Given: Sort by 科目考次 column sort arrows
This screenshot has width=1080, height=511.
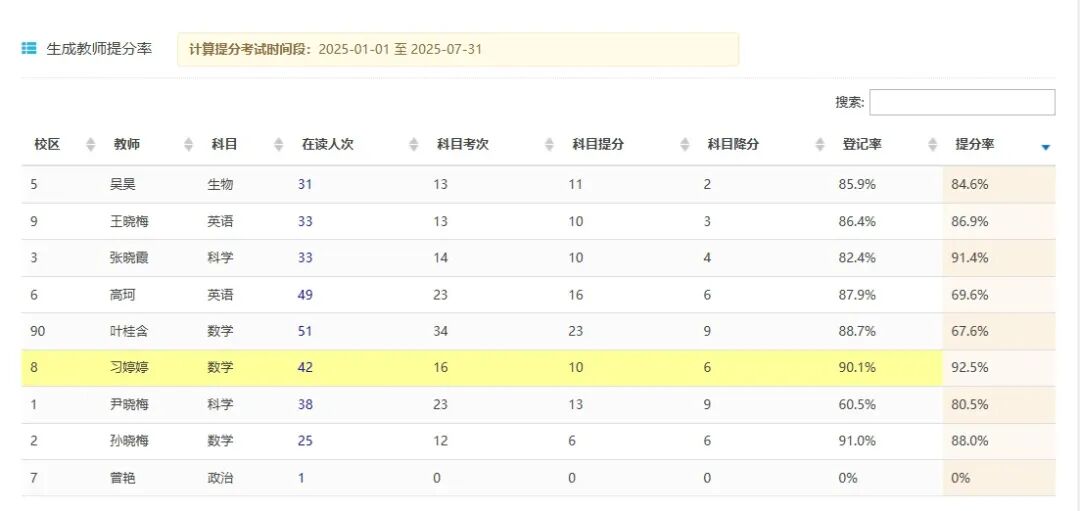Looking at the screenshot, I should pos(549,145).
